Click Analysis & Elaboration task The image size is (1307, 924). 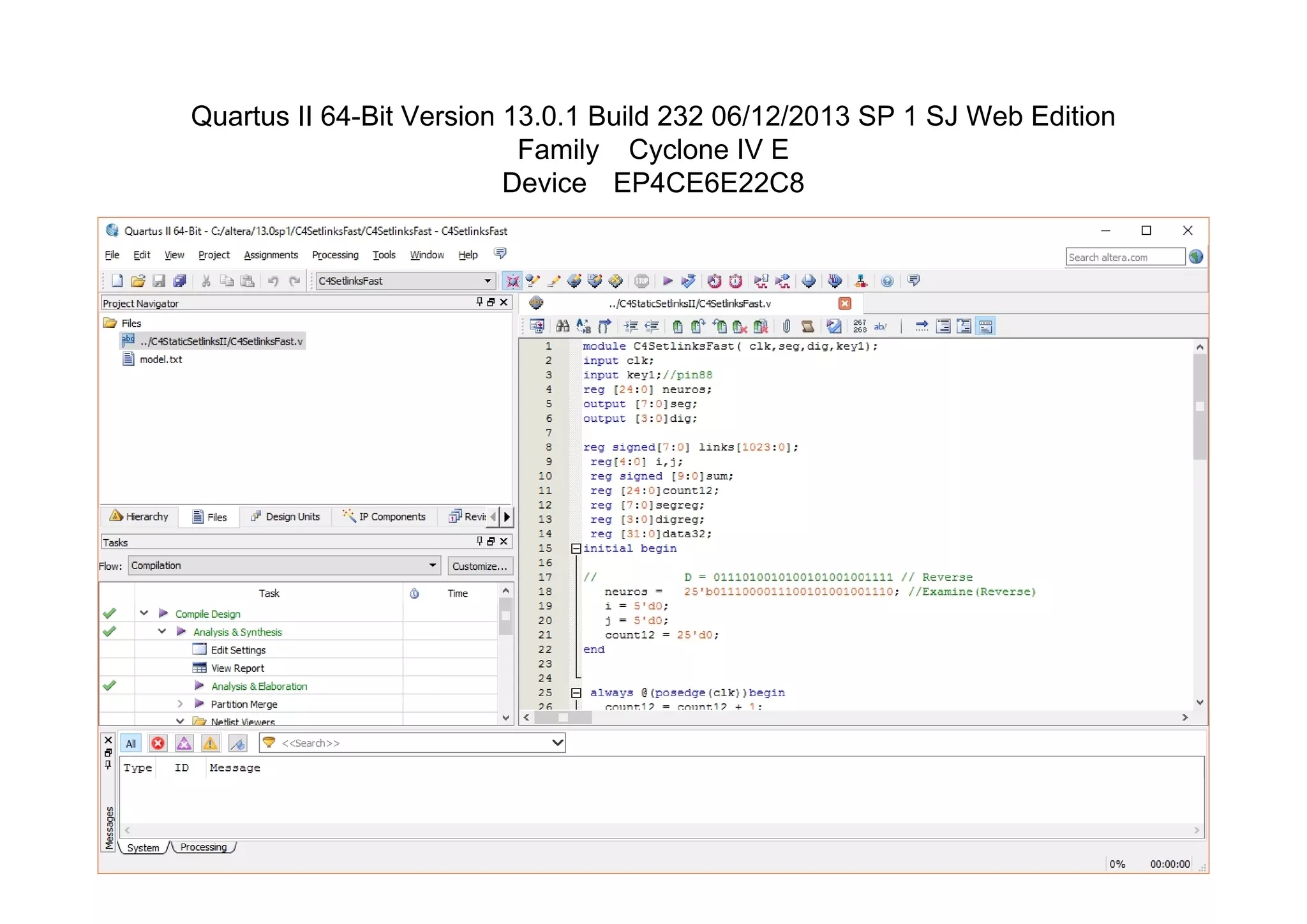pyautogui.click(x=259, y=686)
